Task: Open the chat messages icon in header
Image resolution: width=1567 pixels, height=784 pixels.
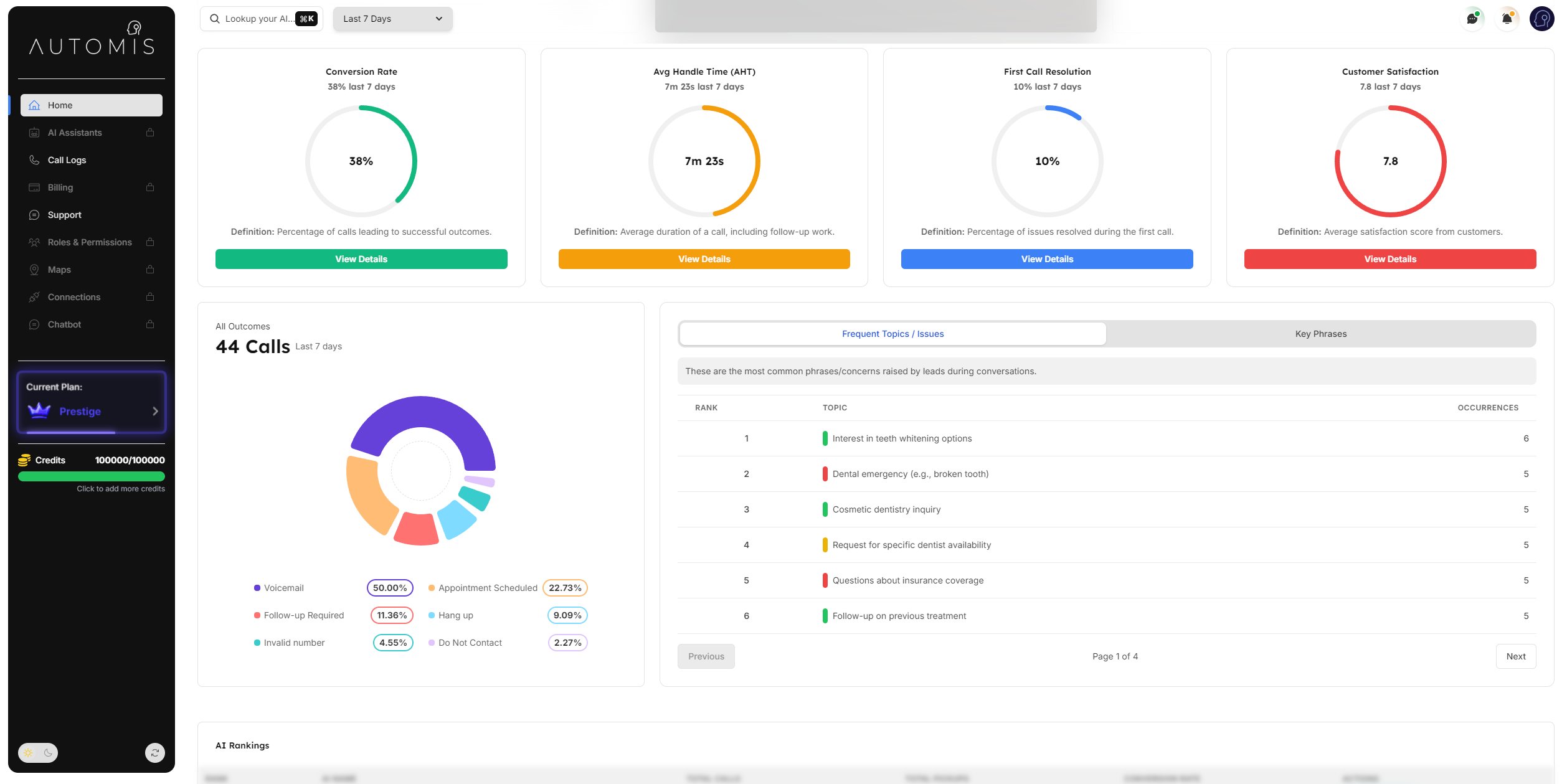Action: tap(1472, 19)
